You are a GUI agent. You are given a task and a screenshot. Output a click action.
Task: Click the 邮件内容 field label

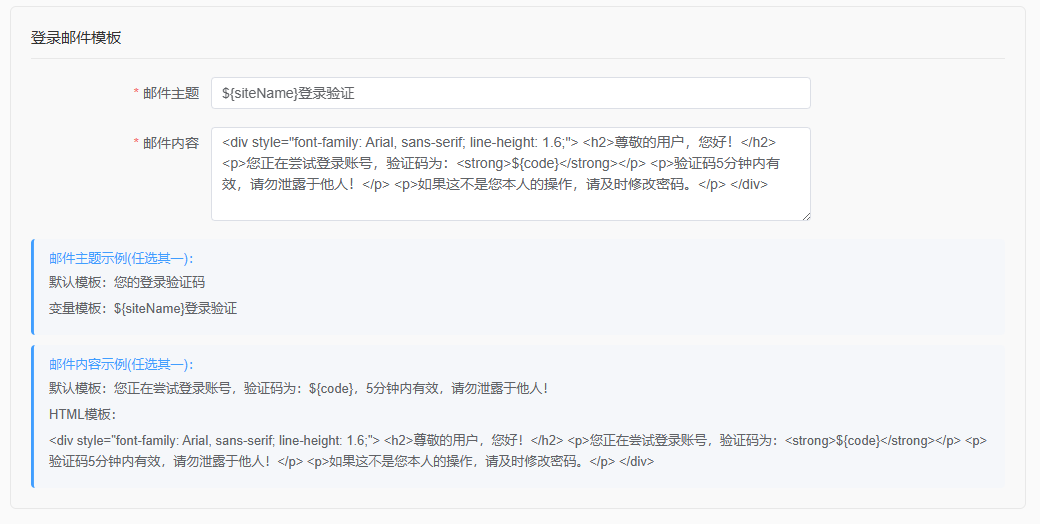(171, 143)
